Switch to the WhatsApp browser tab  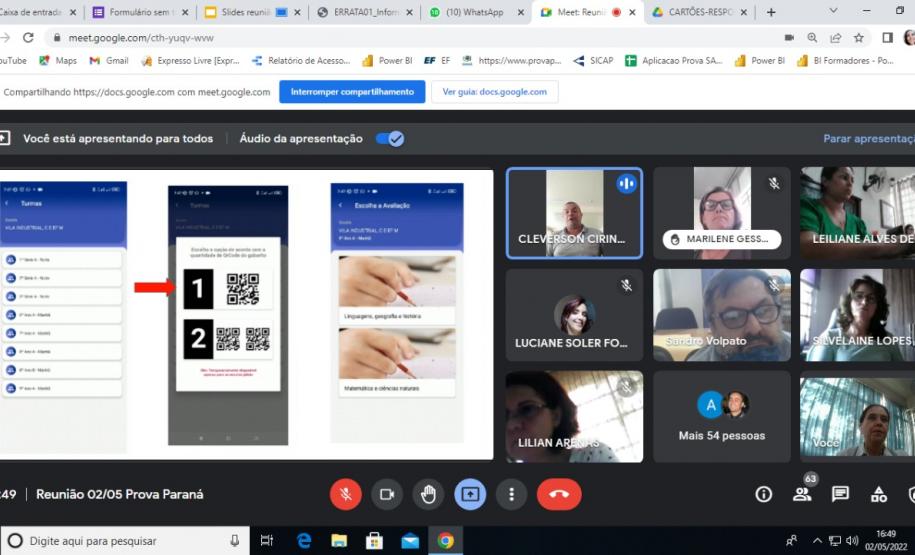(468, 12)
